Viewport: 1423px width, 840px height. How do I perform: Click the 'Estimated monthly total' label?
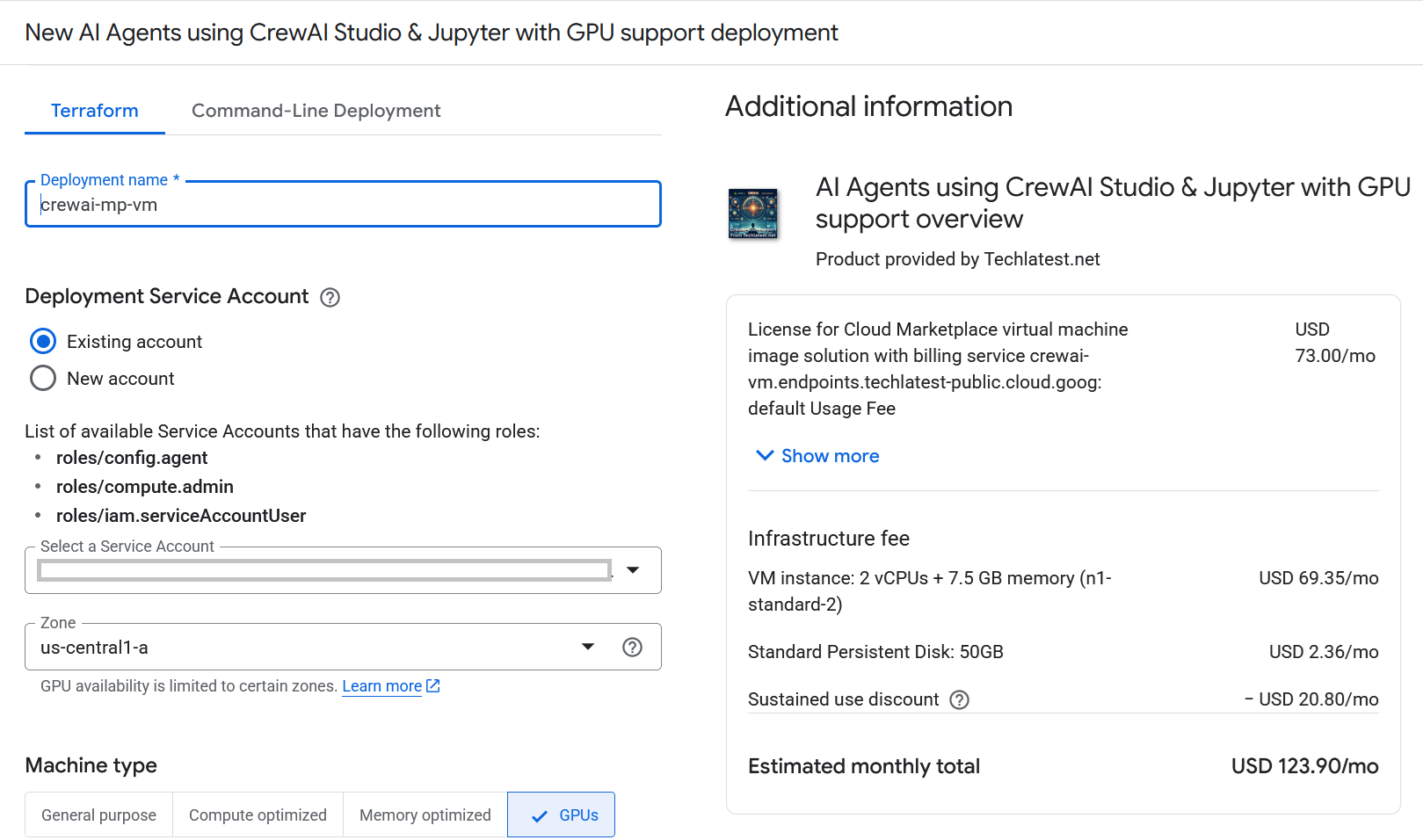[864, 766]
